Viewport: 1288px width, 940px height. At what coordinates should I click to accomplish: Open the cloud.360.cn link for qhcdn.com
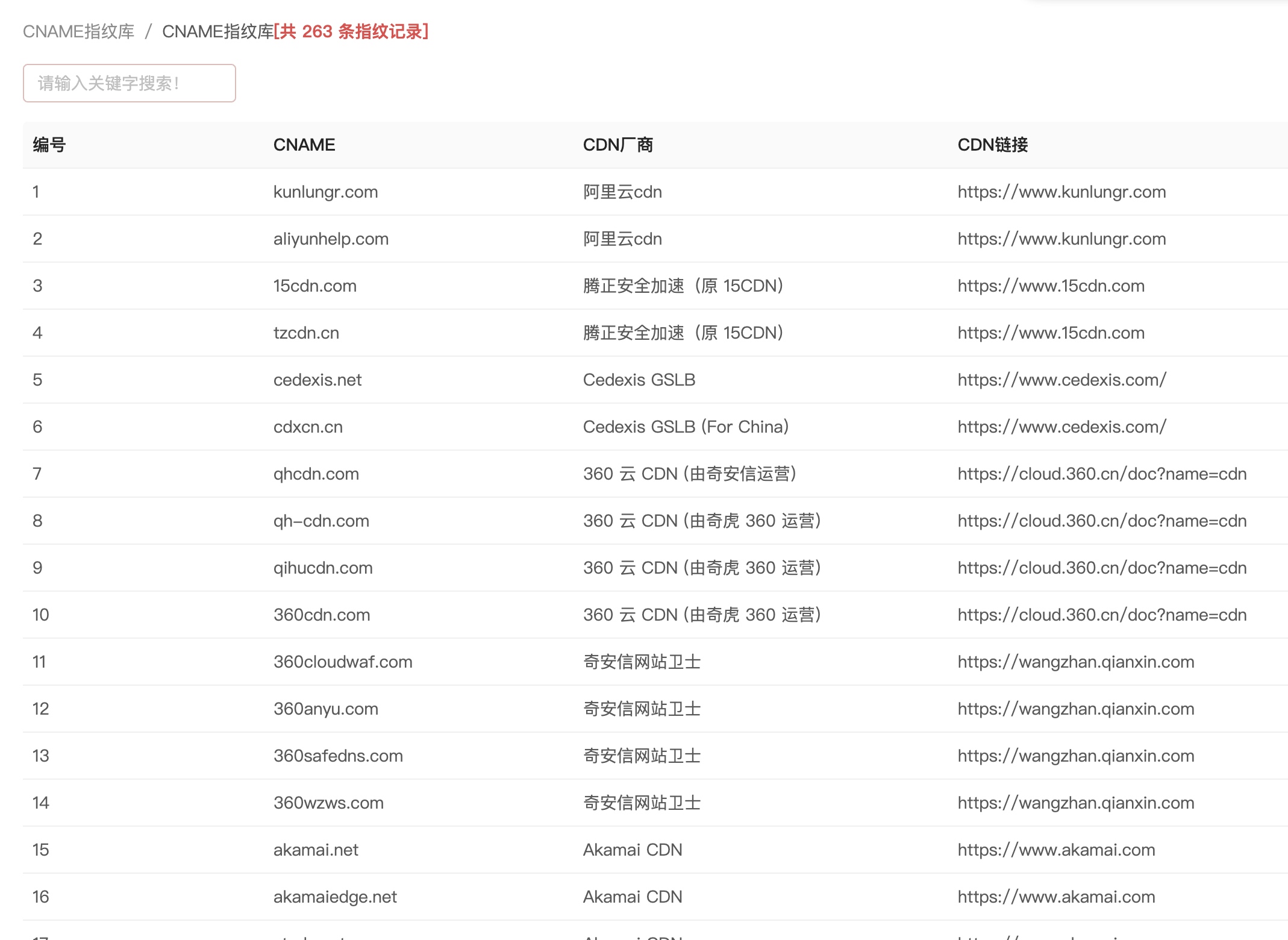coord(1102,474)
